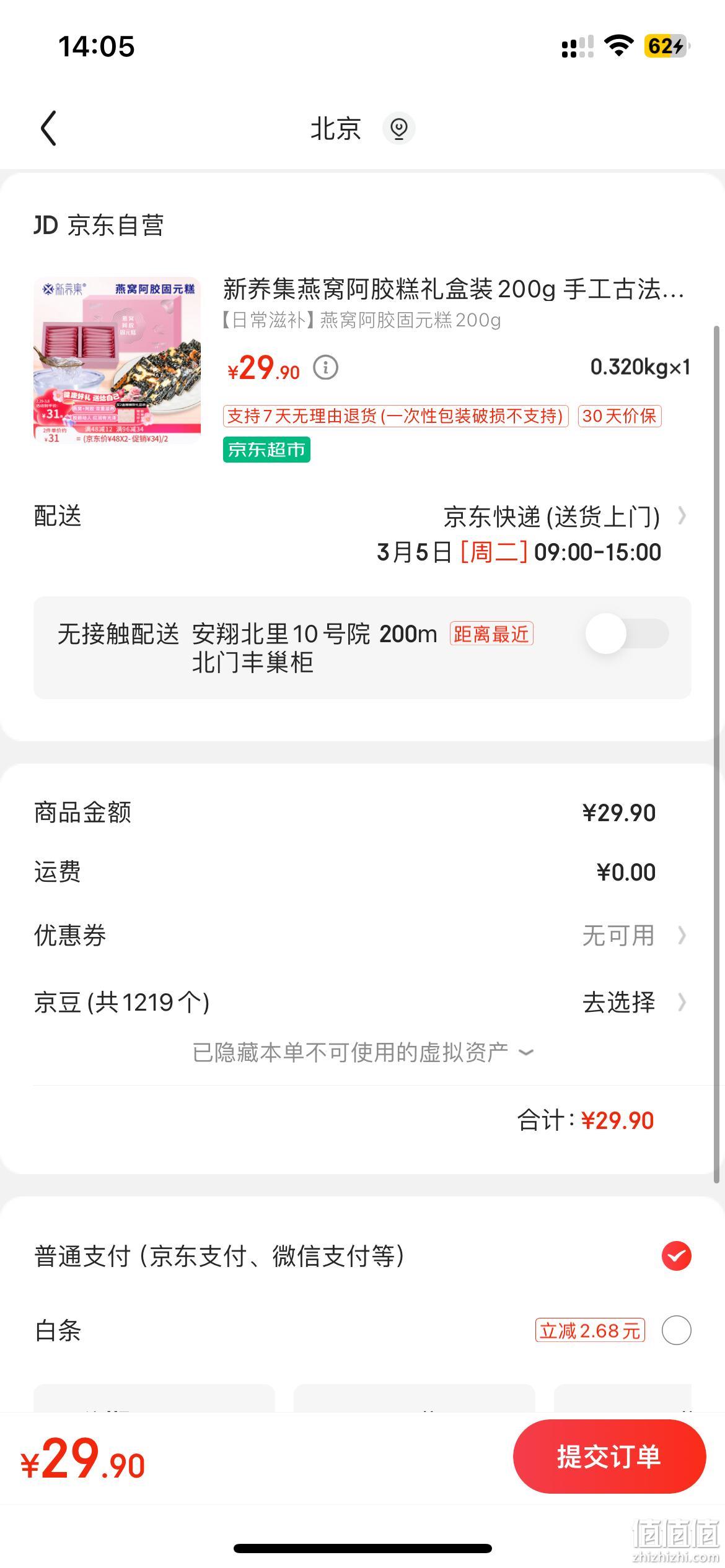Screen dimensions: 725x1568
Task: Tap the battery indicator in status bar
Action: (667, 46)
